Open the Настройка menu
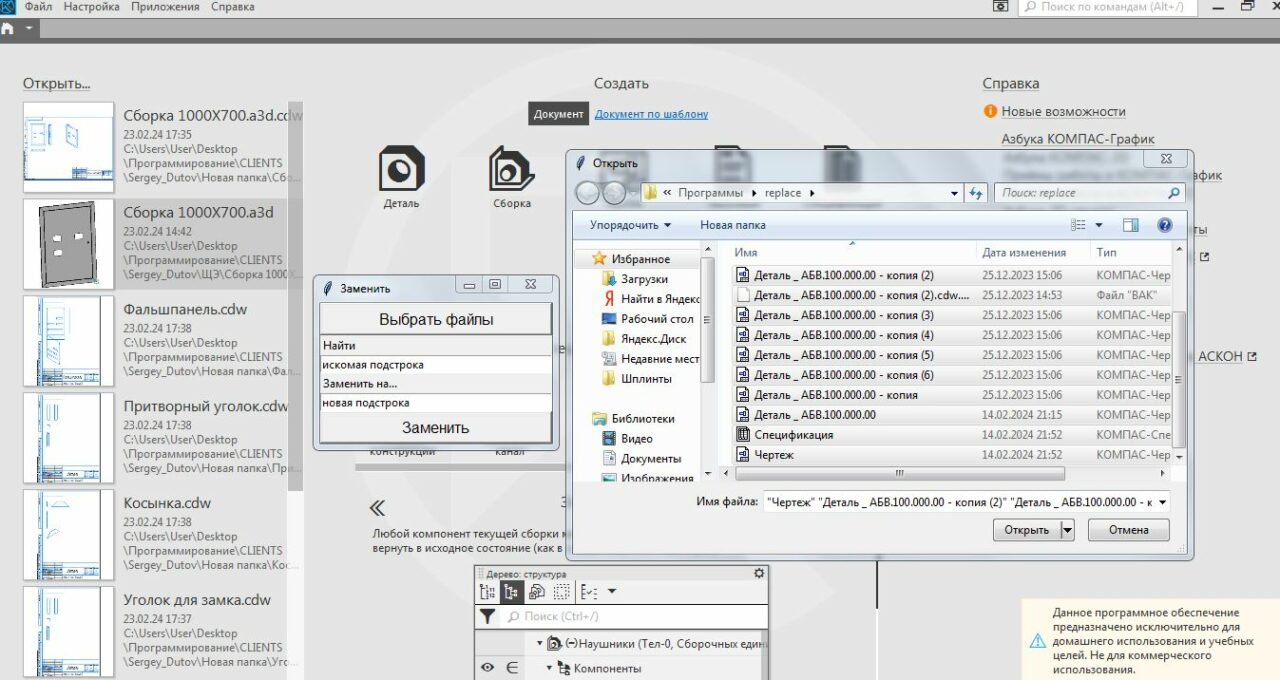Viewport: 1280px width, 680px height. tap(92, 7)
